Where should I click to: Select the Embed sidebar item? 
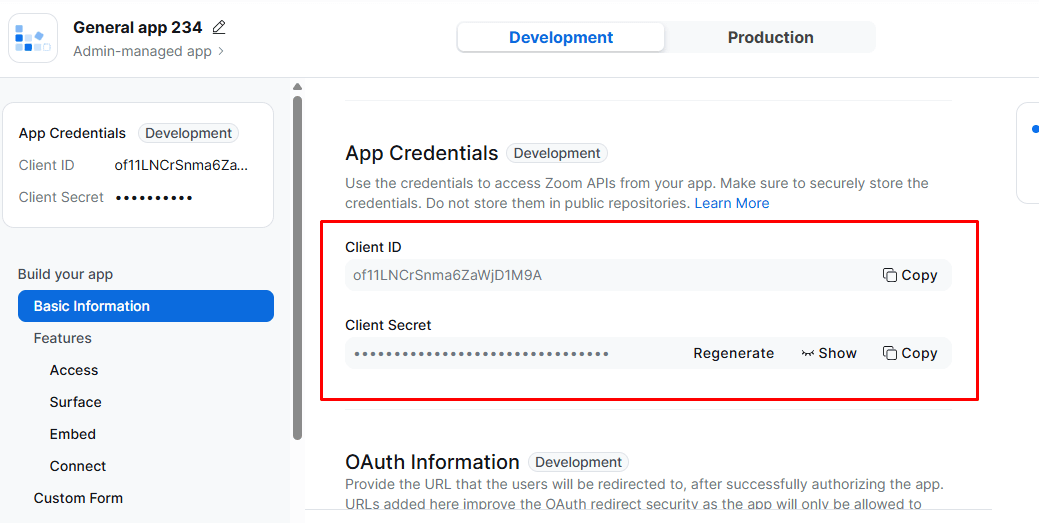pyautogui.click(x=73, y=434)
